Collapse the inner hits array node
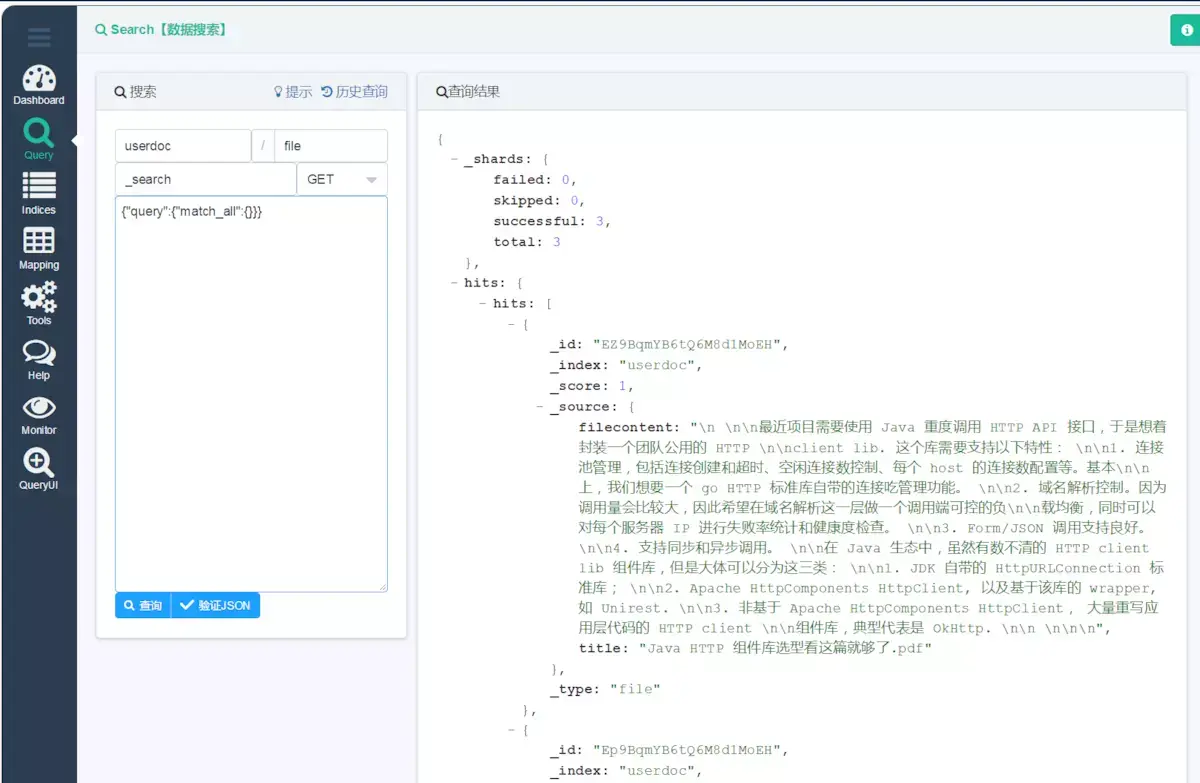 (x=484, y=304)
